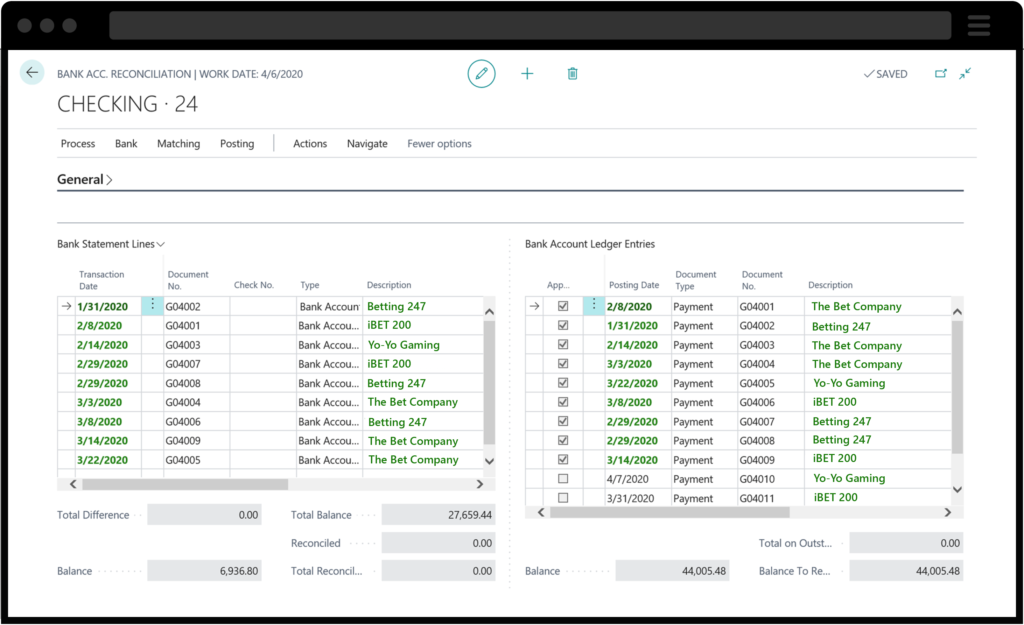Add new record with plus icon
The width and height of the screenshot is (1024, 625).
(527, 74)
